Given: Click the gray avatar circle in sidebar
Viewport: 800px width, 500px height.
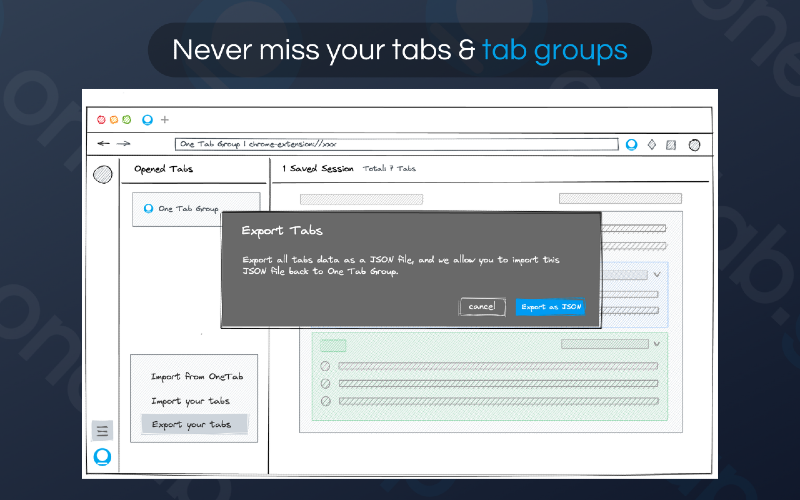Looking at the screenshot, I should coord(103,174).
